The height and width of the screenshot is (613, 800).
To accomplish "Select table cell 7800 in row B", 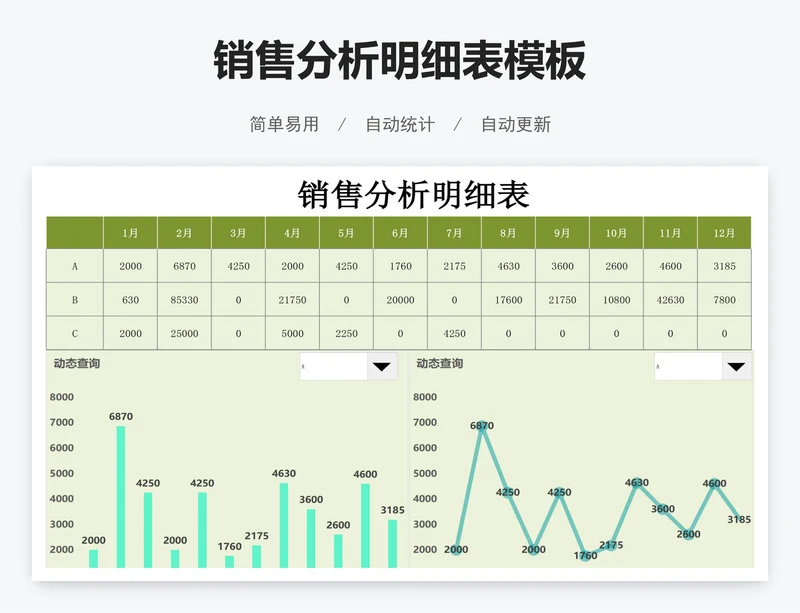I will [x=724, y=300].
